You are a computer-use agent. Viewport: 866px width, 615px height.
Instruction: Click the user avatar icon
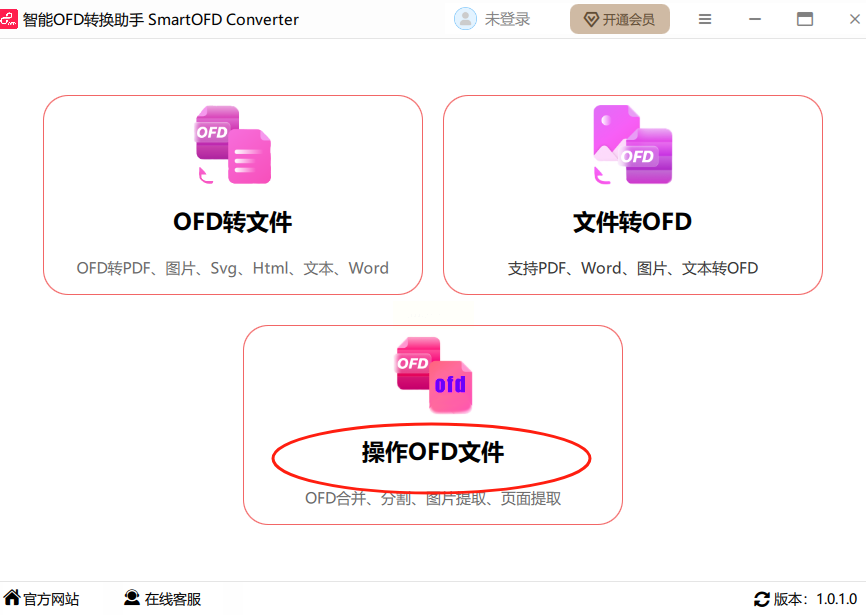coord(465,19)
